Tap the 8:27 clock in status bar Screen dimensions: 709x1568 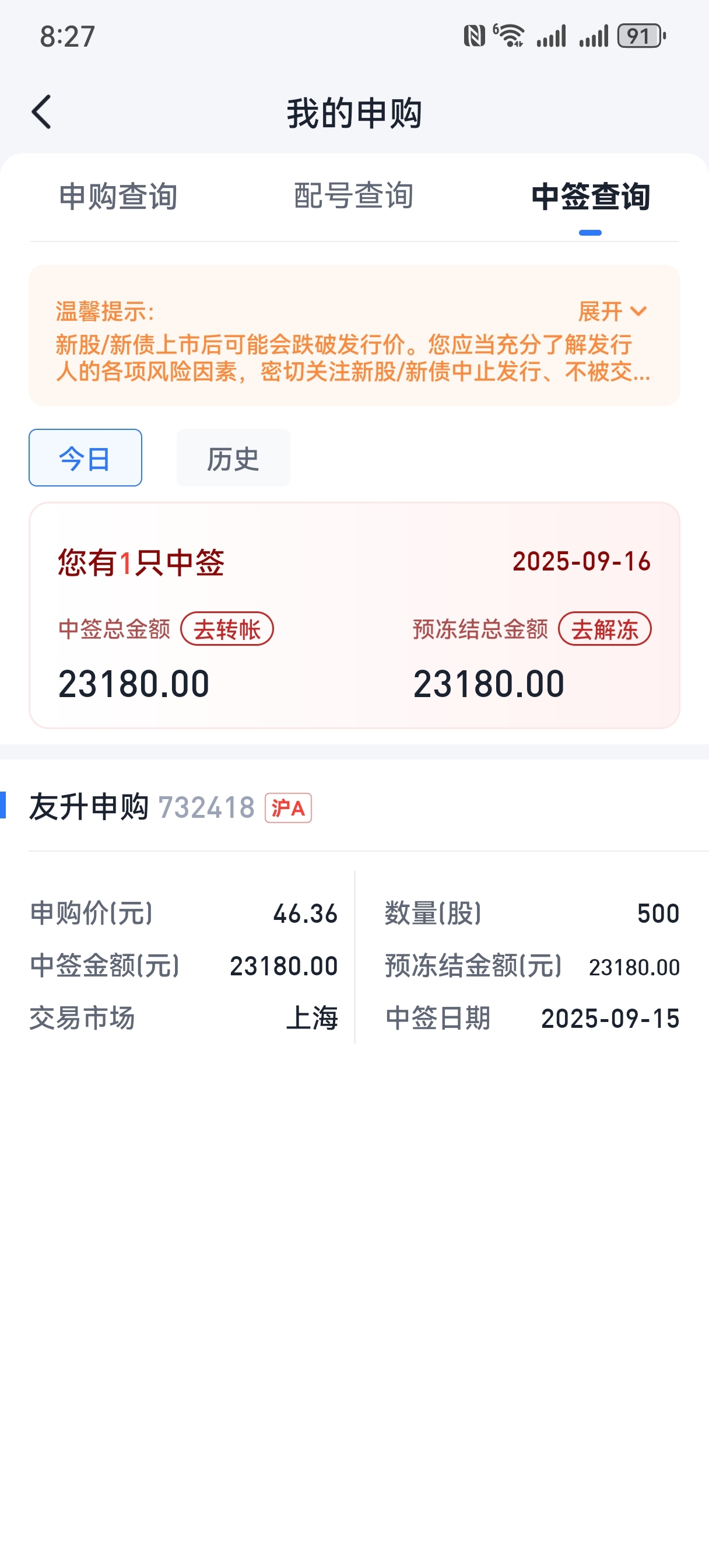click(x=68, y=37)
